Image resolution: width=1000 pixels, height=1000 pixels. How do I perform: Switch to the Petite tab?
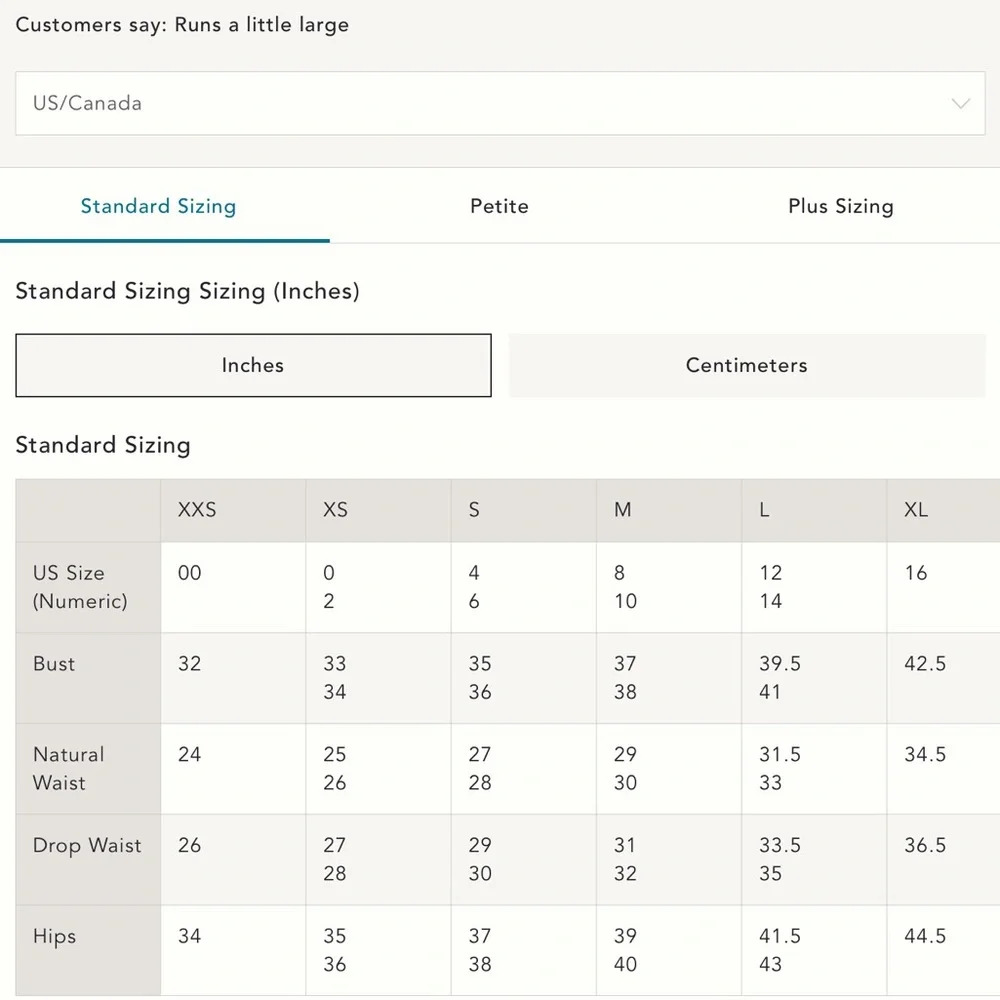pos(499,207)
